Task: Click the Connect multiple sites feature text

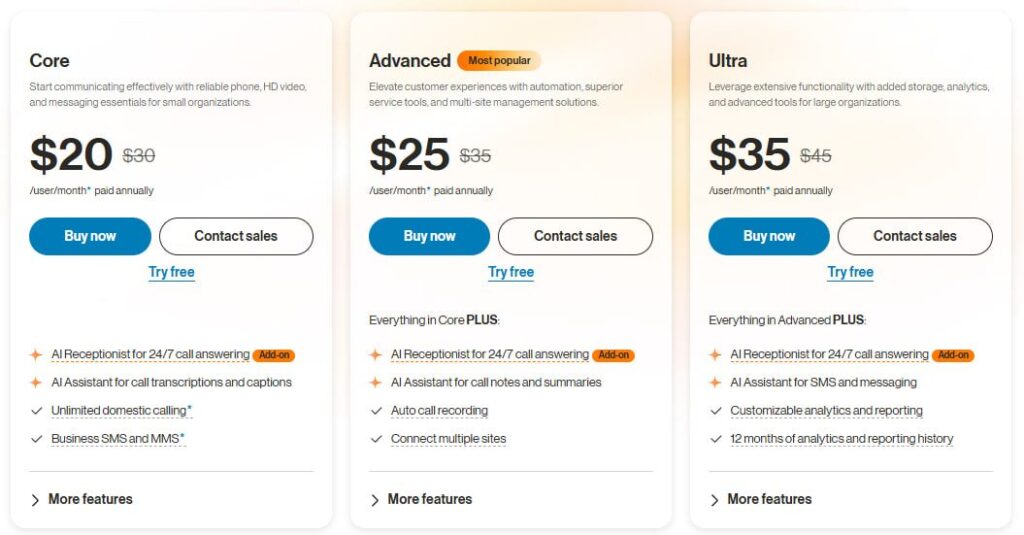Action: click(449, 439)
